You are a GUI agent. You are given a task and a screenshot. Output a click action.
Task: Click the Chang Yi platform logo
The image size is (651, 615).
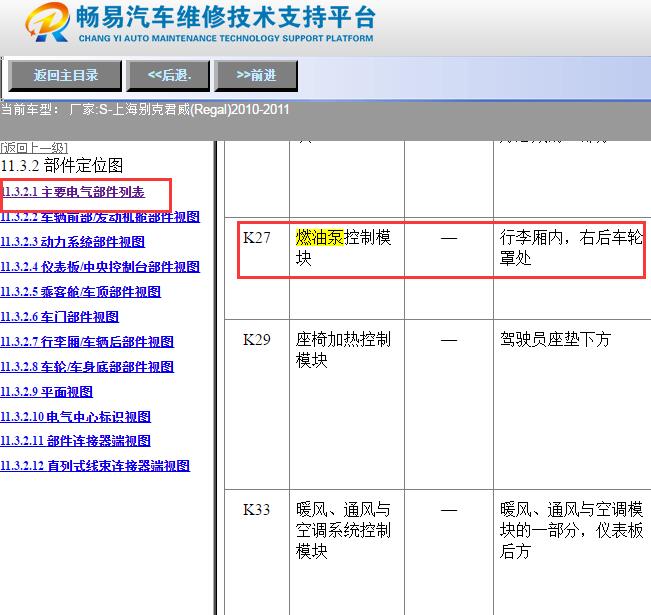47,22
